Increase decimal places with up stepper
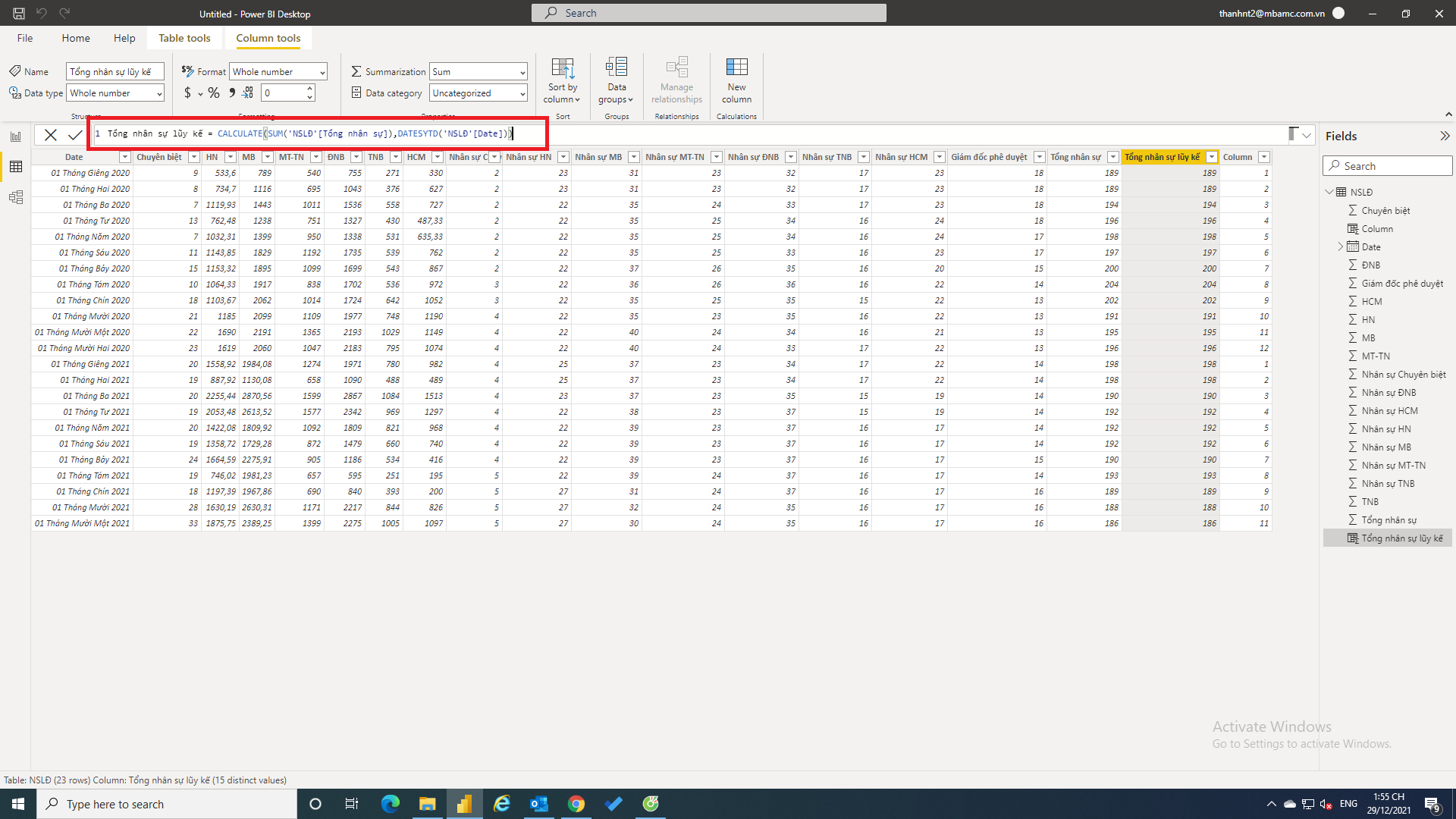Image resolution: width=1456 pixels, height=819 pixels. pyautogui.click(x=310, y=89)
